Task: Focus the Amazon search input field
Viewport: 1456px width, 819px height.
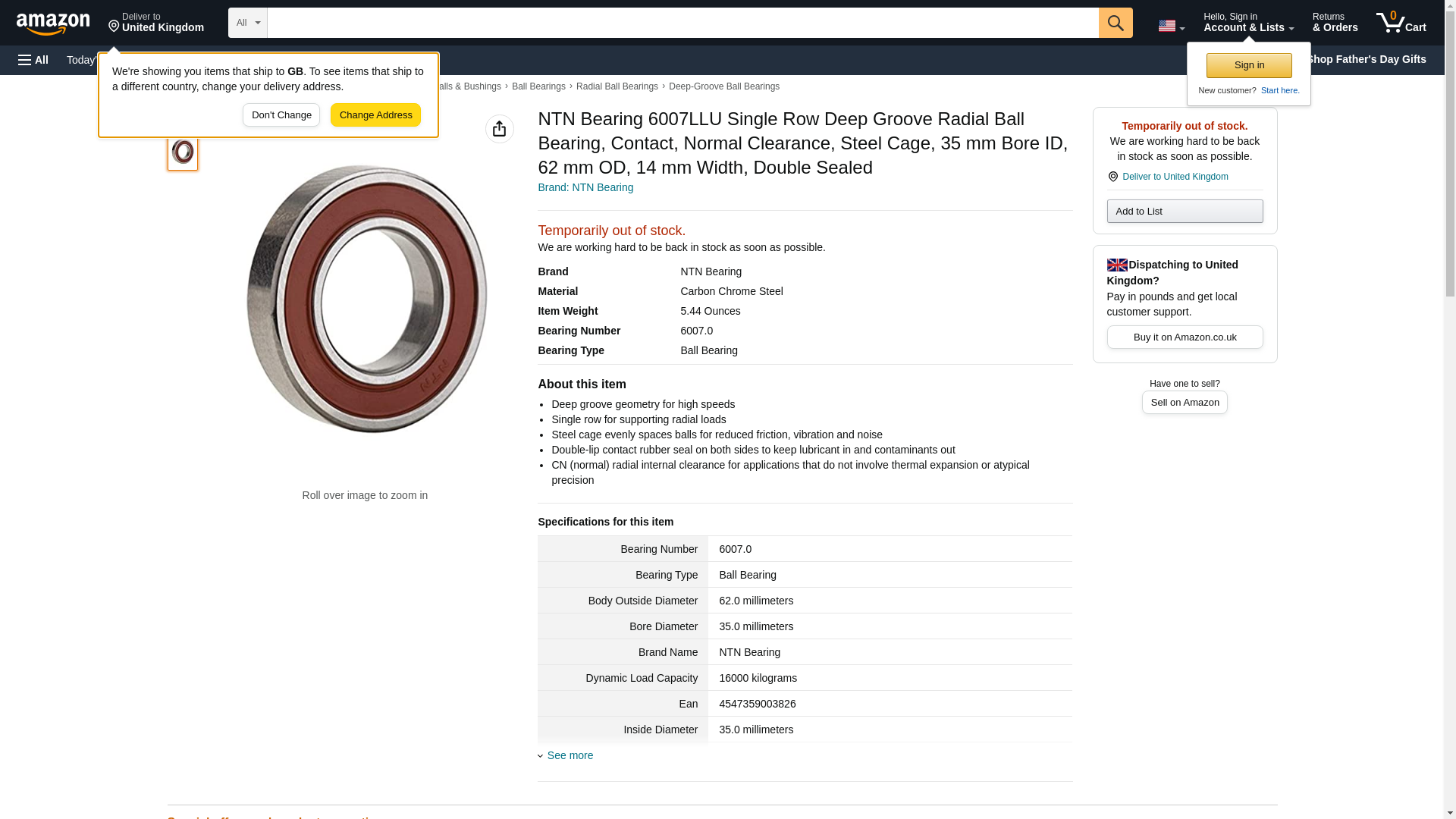Action: tap(682, 23)
